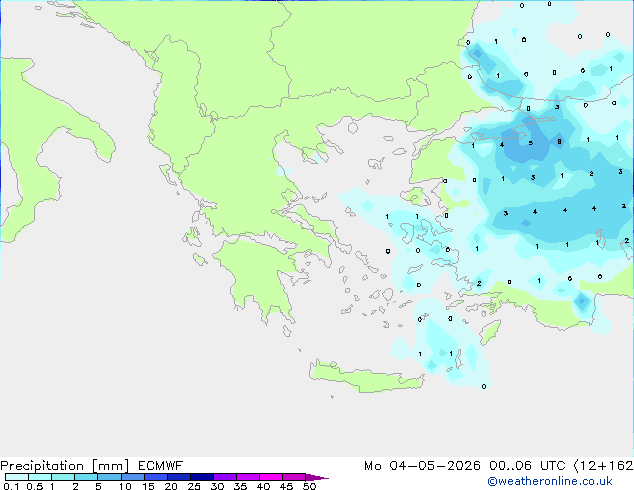Open the weatheronline.co.uk copyright link
This screenshot has width=634, height=490.
click(x=550, y=481)
